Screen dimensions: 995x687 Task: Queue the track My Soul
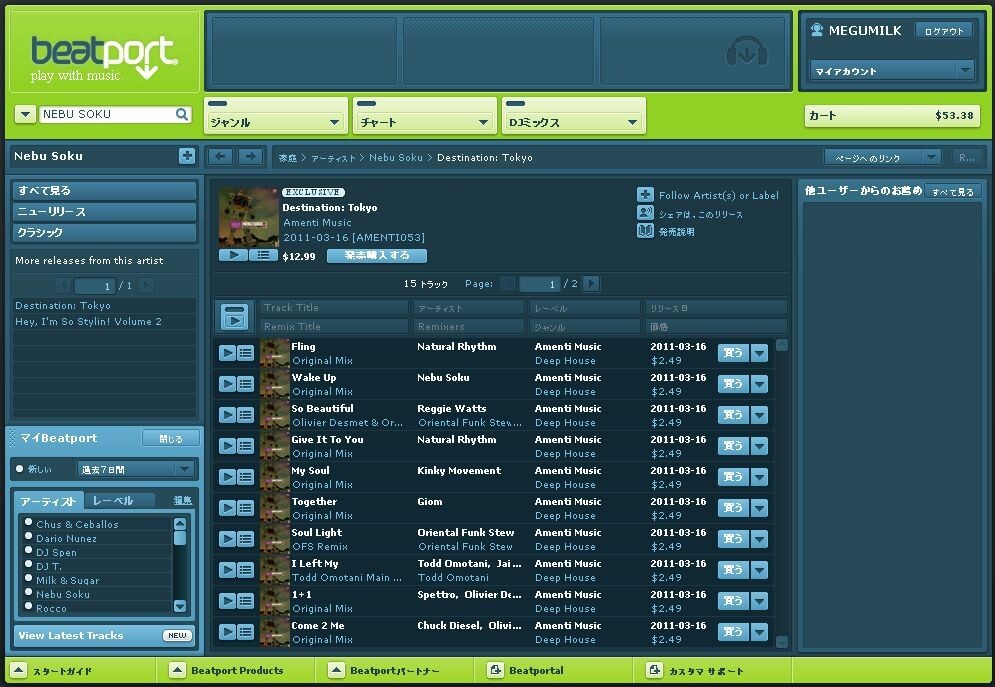click(x=246, y=477)
